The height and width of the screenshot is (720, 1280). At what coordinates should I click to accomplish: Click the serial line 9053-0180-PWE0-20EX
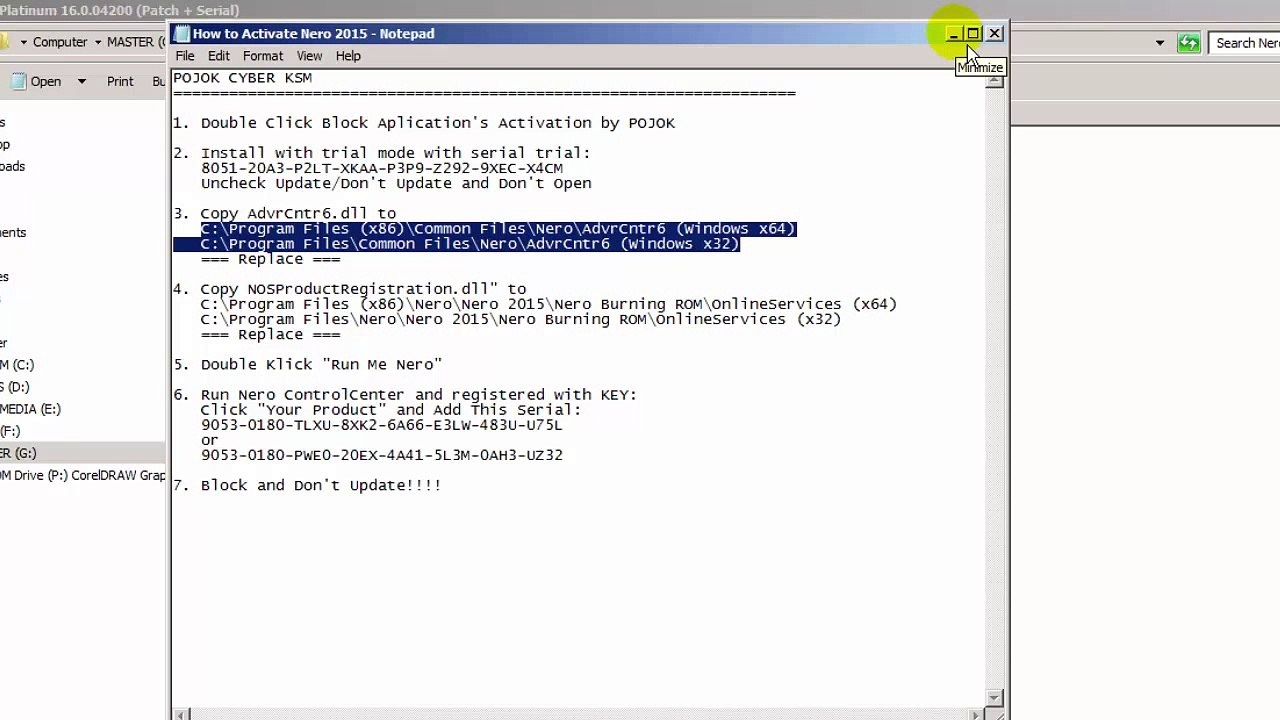(x=381, y=455)
